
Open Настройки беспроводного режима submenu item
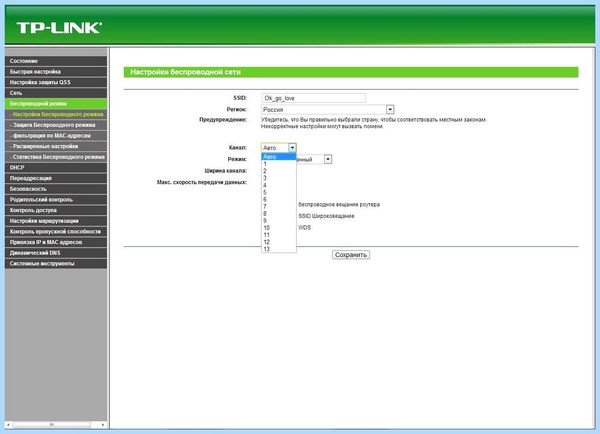(56, 114)
